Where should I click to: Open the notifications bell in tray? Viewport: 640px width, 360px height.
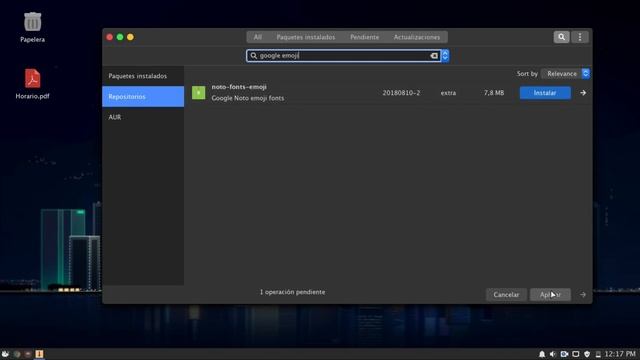coord(542,354)
